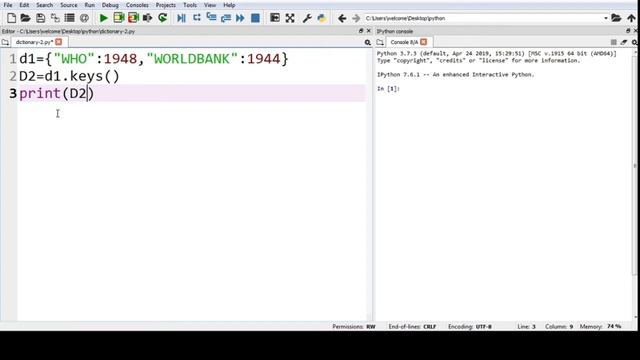This screenshot has width=640, height=360.
Task: Run the file with green play button
Action: click(104, 18)
